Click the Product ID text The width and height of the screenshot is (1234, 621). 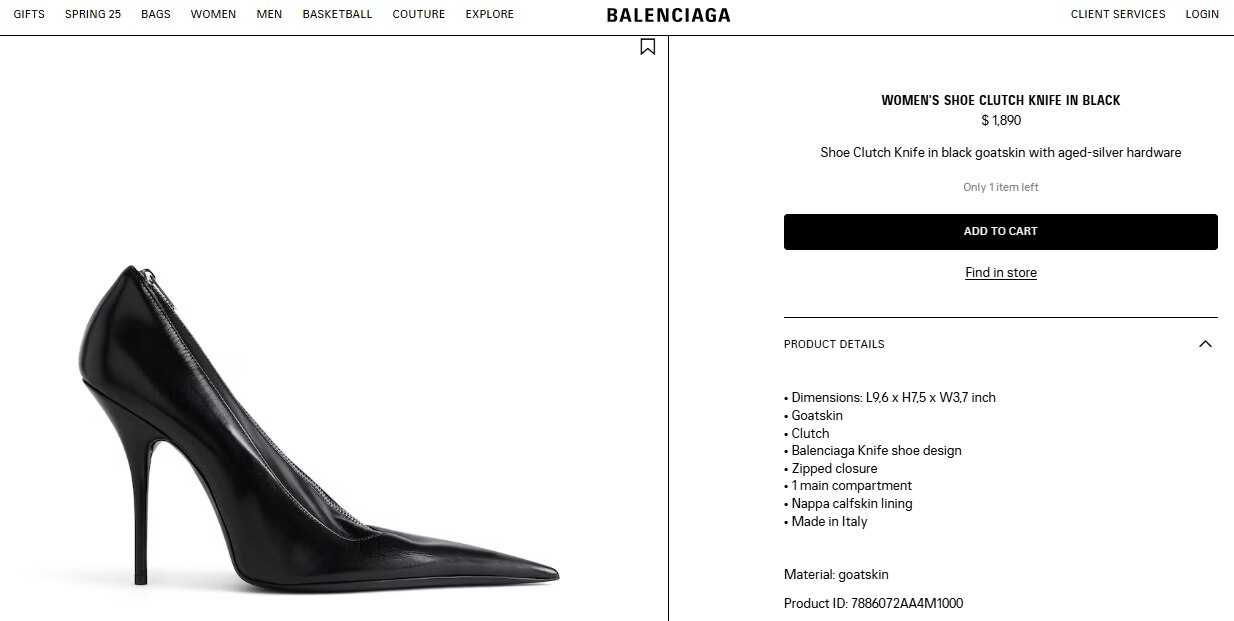(x=874, y=603)
